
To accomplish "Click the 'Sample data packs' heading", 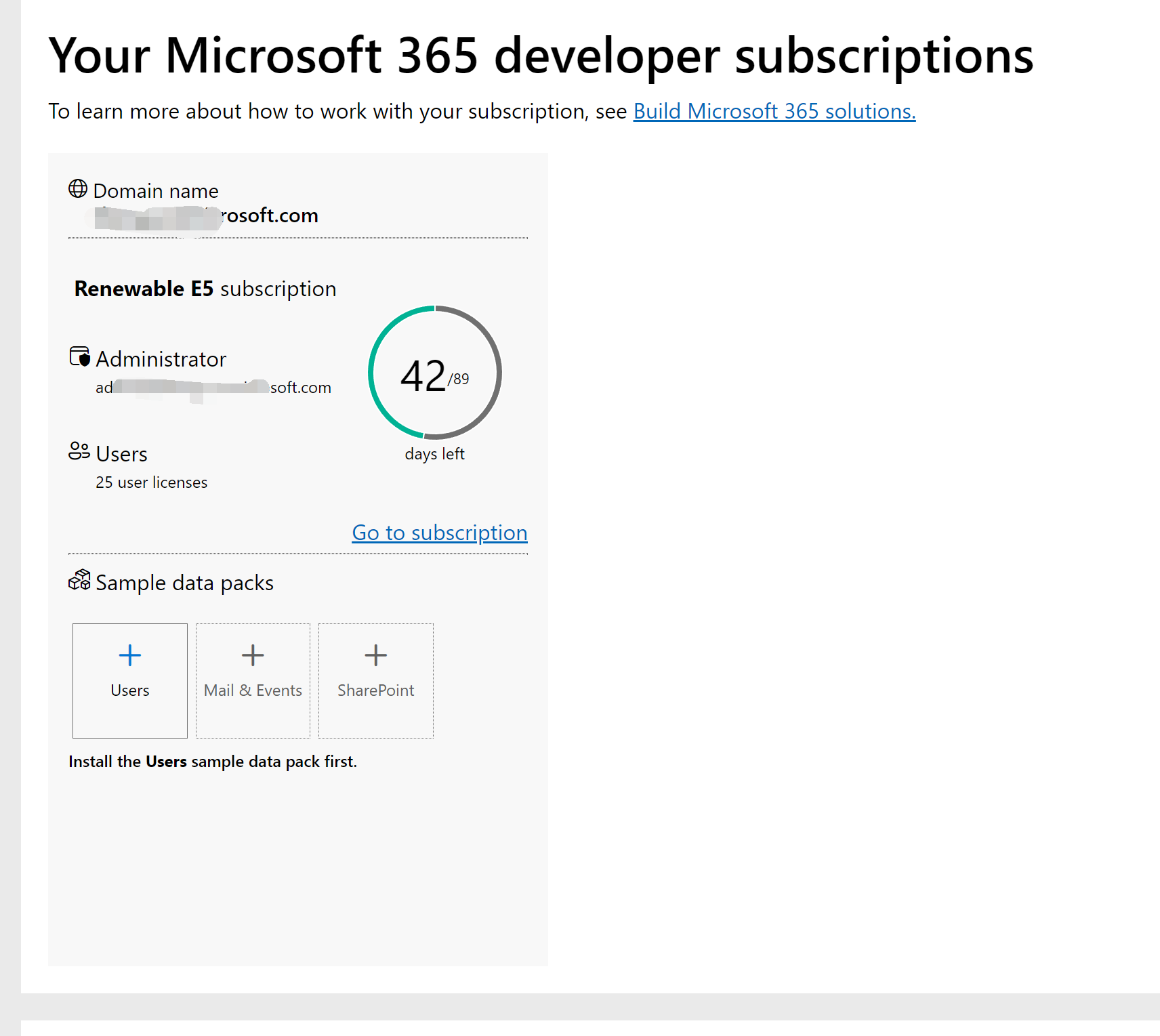I will (x=185, y=583).
